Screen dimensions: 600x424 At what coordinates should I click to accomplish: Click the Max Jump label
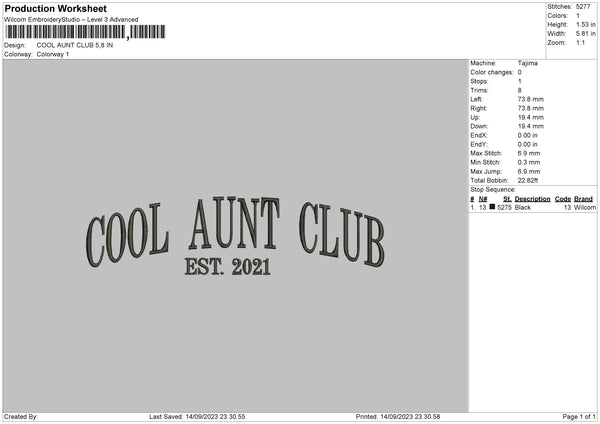pyautogui.click(x=486, y=172)
